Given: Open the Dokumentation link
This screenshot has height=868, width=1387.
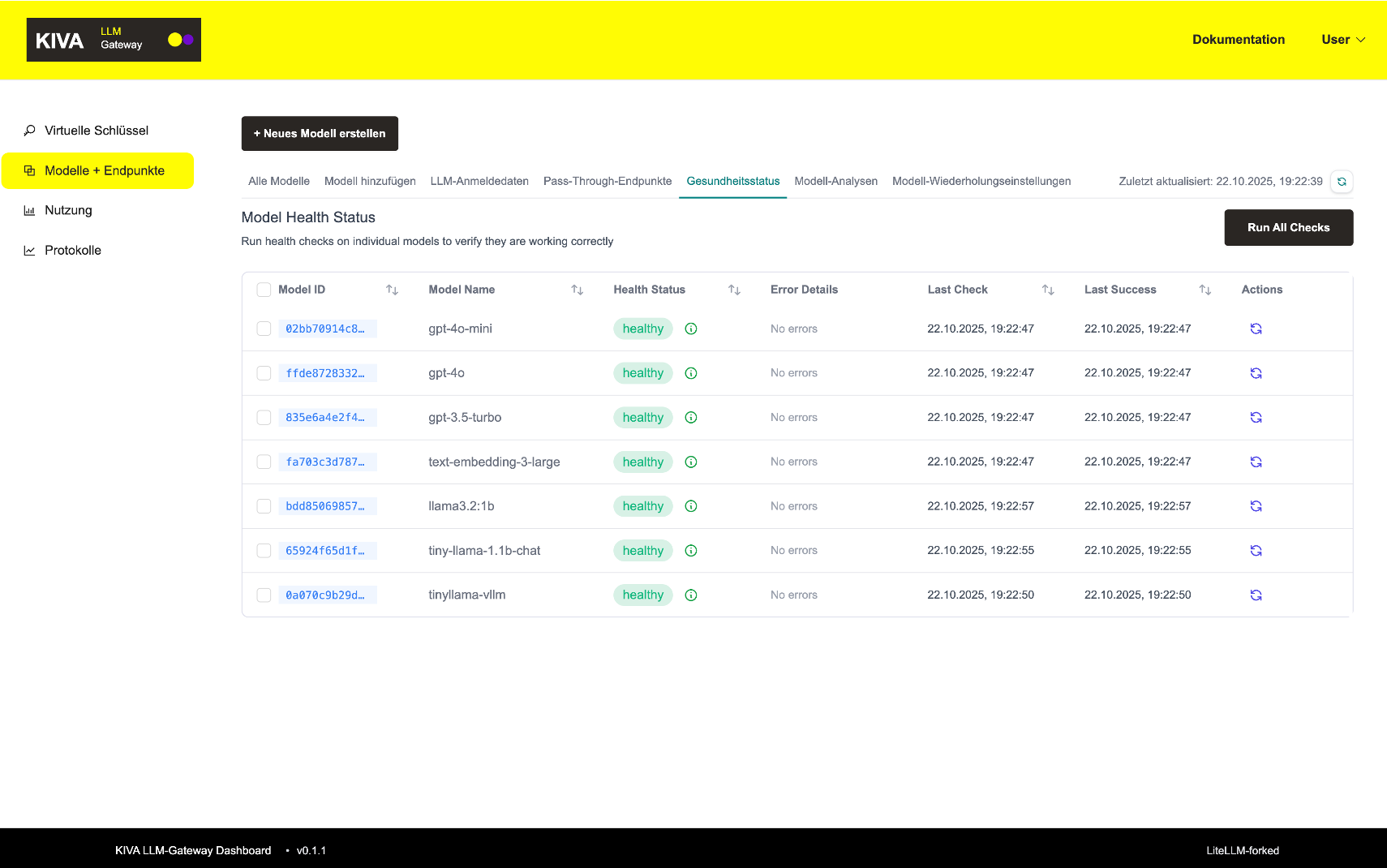Looking at the screenshot, I should 1238,40.
